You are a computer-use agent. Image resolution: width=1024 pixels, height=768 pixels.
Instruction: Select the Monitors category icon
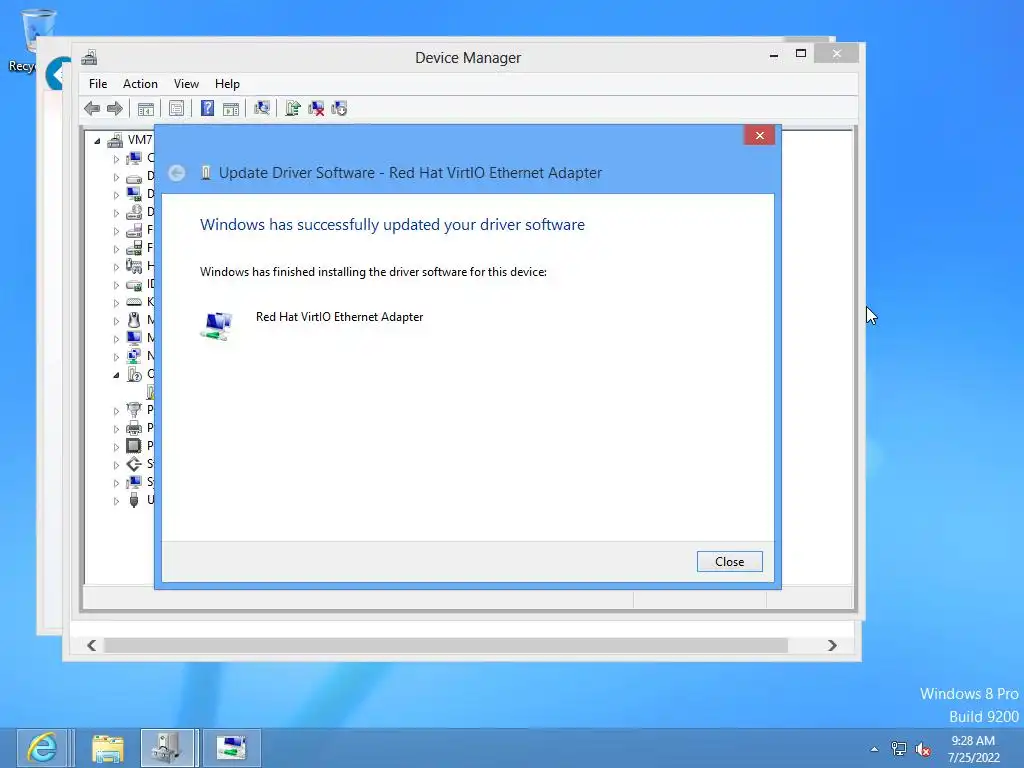click(134, 338)
